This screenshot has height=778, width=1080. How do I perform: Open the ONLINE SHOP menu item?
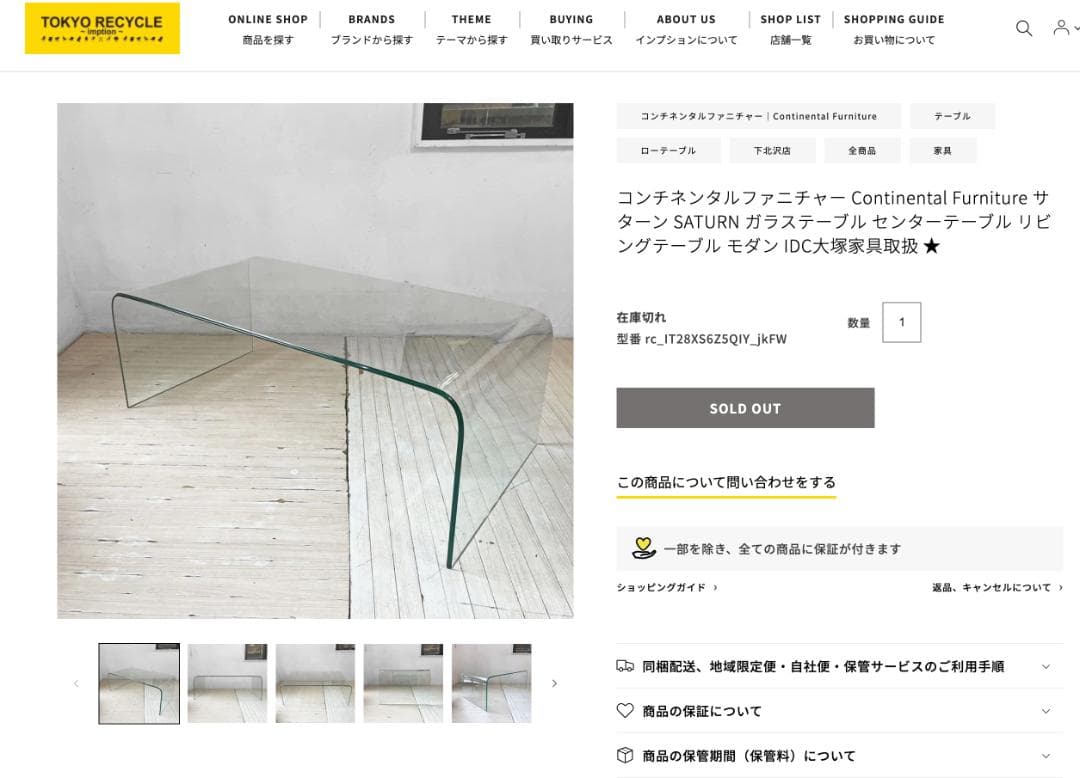click(268, 29)
